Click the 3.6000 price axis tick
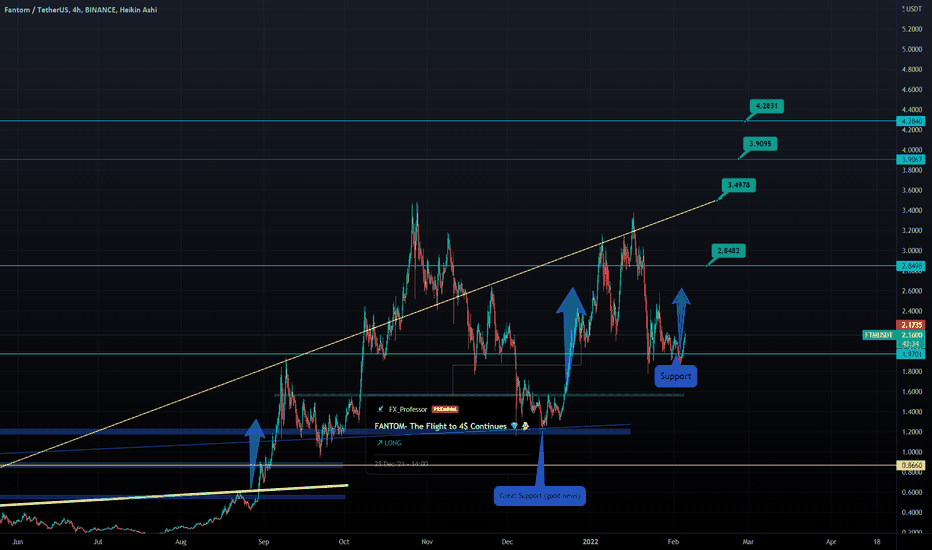 pyautogui.click(x=912, y=191)
